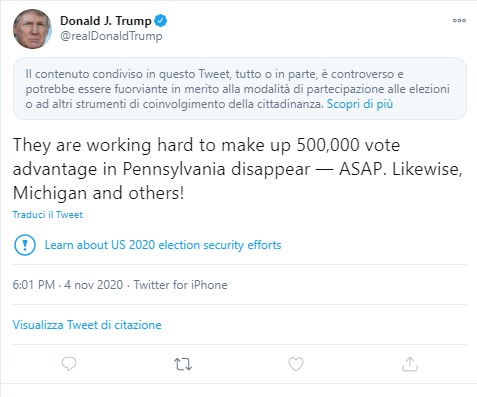Open Donald J. Trump profile picture
The height and width of the screenshot is (397, 477).
tap(32, 29)
